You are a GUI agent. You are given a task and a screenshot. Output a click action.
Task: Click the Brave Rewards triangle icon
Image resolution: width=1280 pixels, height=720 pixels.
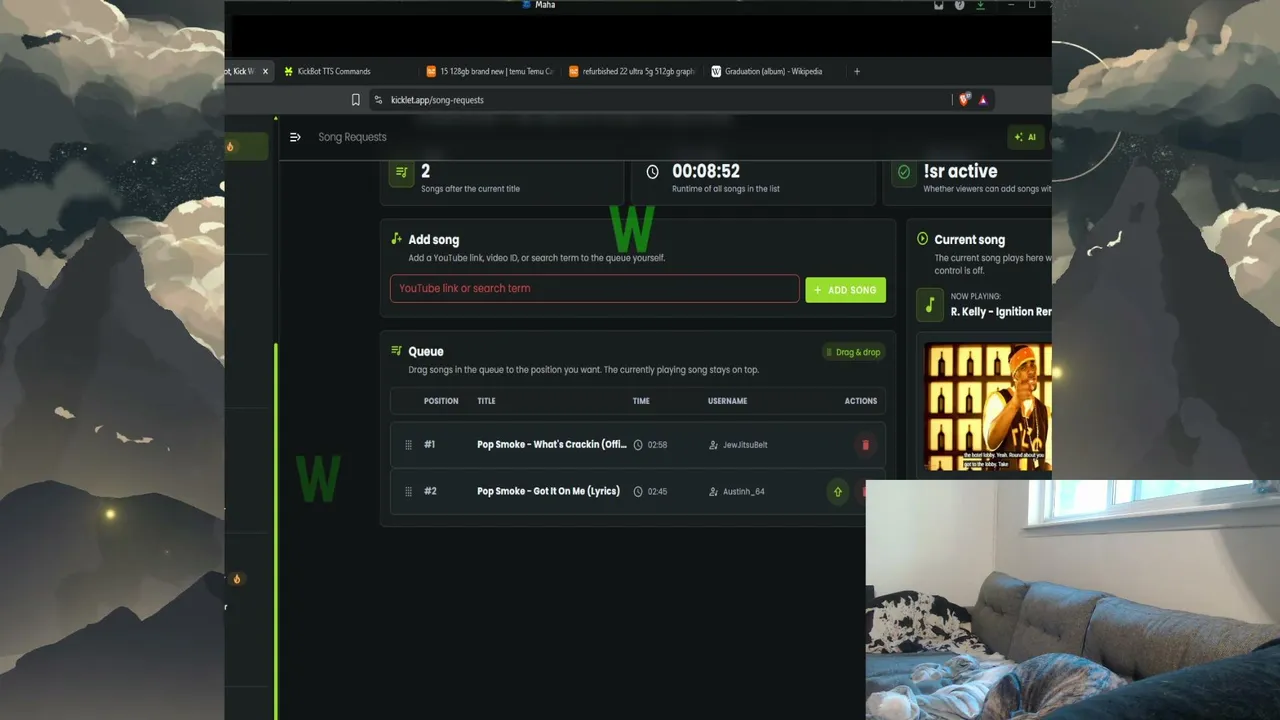(983, 100)
